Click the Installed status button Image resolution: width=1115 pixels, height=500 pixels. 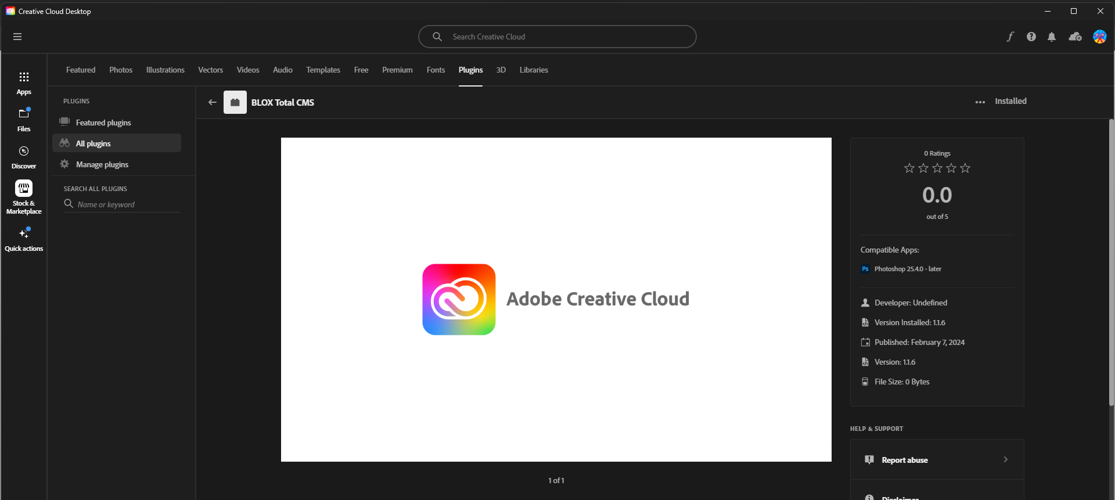pos(1010,101)
